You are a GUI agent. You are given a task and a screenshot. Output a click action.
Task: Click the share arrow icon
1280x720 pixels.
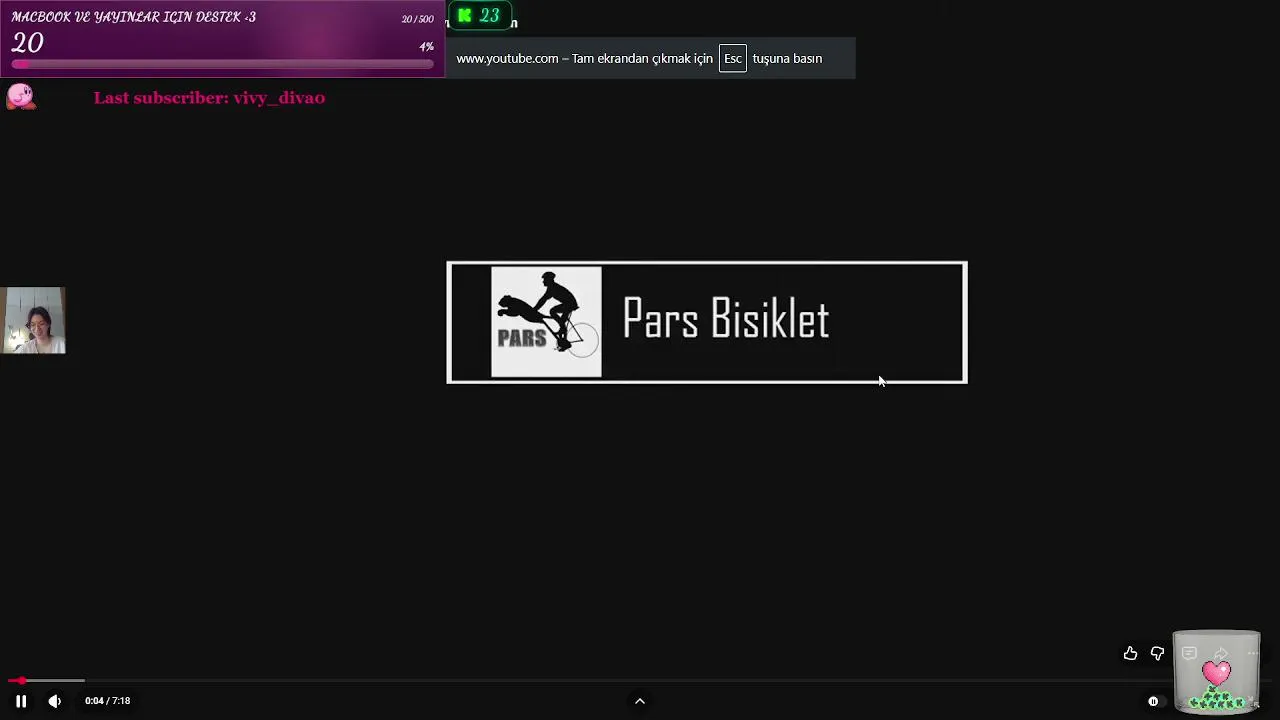coord(1221,654)
